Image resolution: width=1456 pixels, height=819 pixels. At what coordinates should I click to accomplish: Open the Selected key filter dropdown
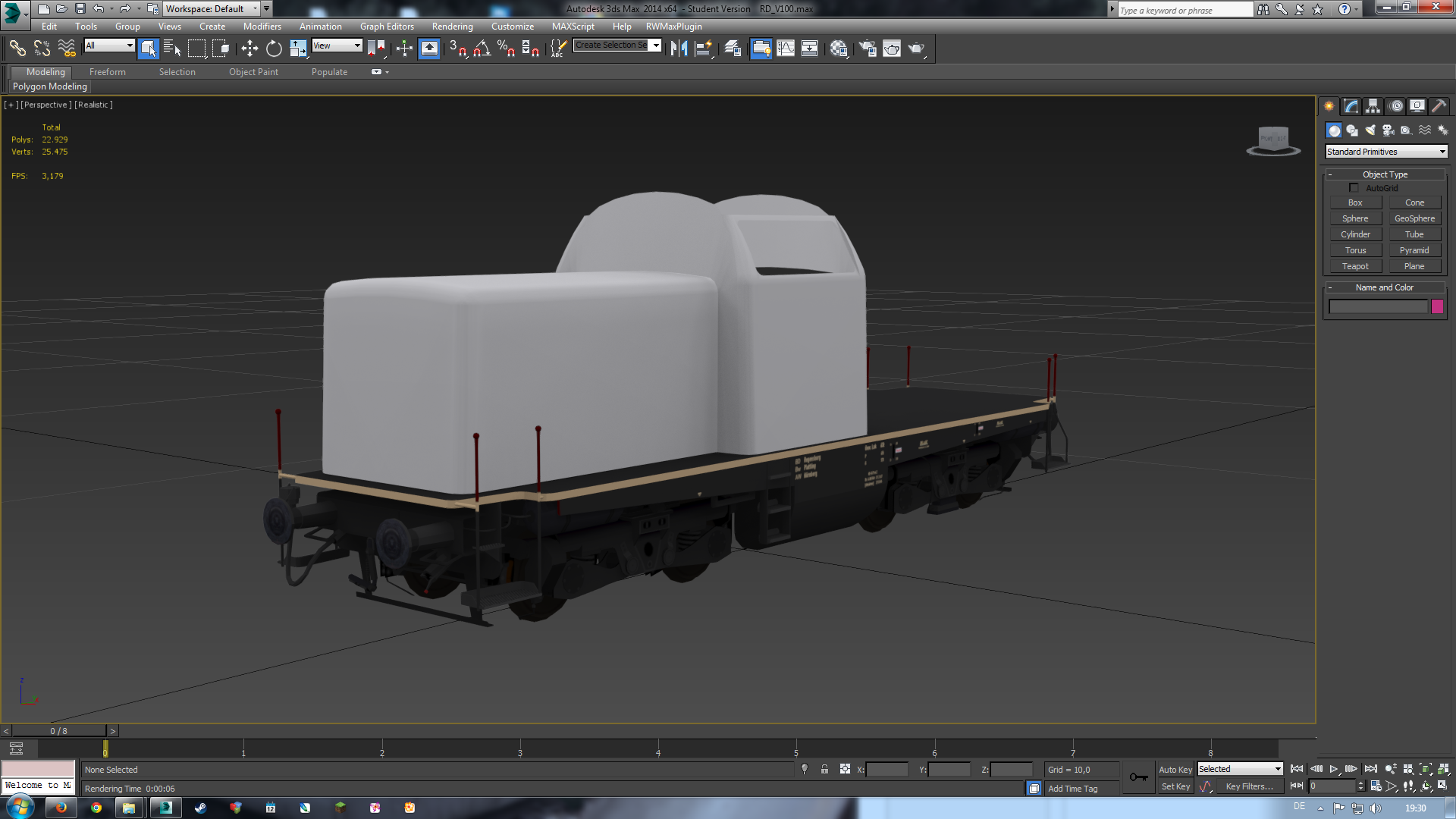pos(1240,769)
